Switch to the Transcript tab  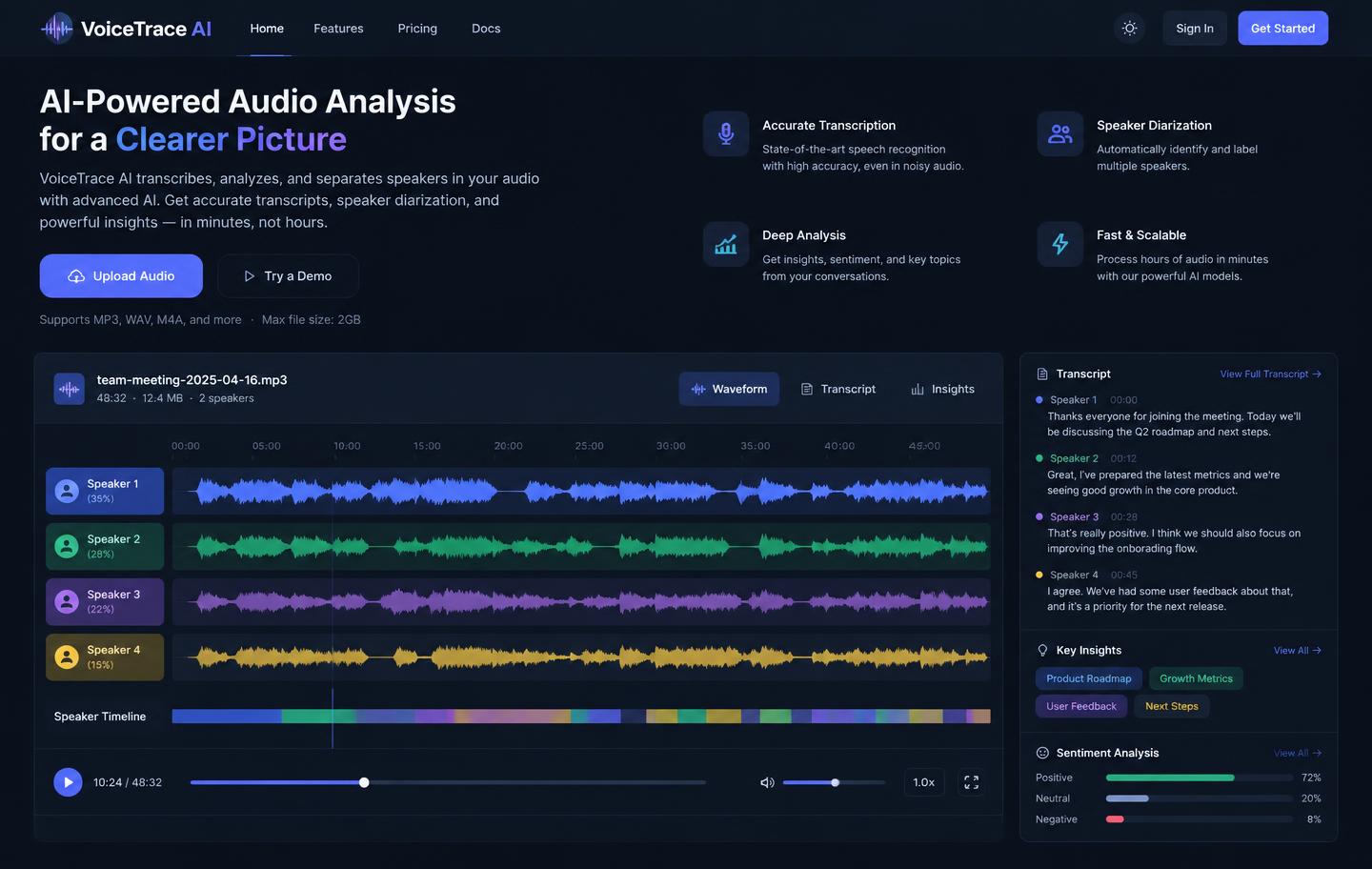click(838, 389)
